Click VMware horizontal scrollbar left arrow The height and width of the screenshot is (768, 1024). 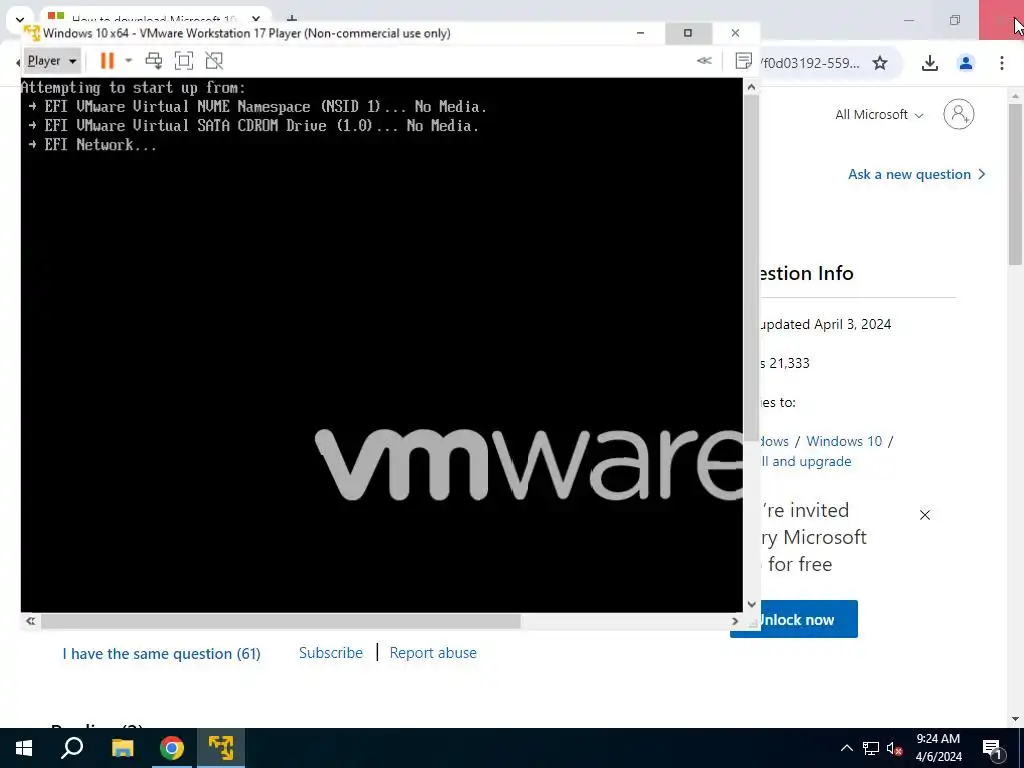(31, 621)
